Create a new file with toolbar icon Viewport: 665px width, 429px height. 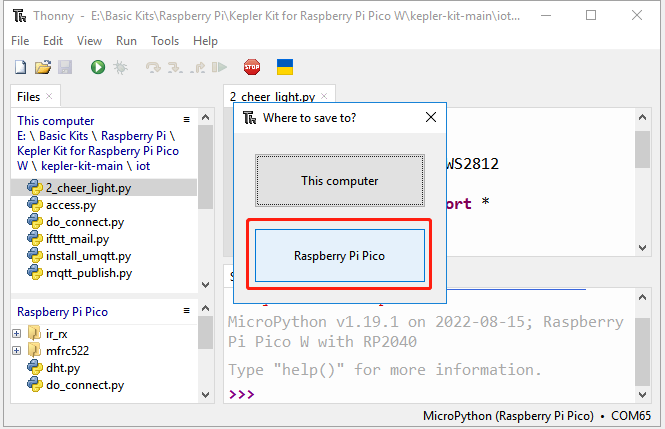click(x=20, y=67)
